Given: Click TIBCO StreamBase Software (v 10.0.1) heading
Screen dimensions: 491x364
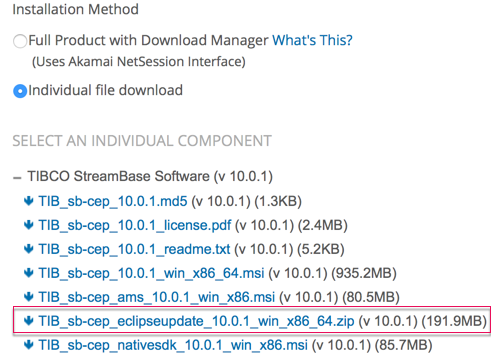Looking at the screenshot, I should 150,176.
